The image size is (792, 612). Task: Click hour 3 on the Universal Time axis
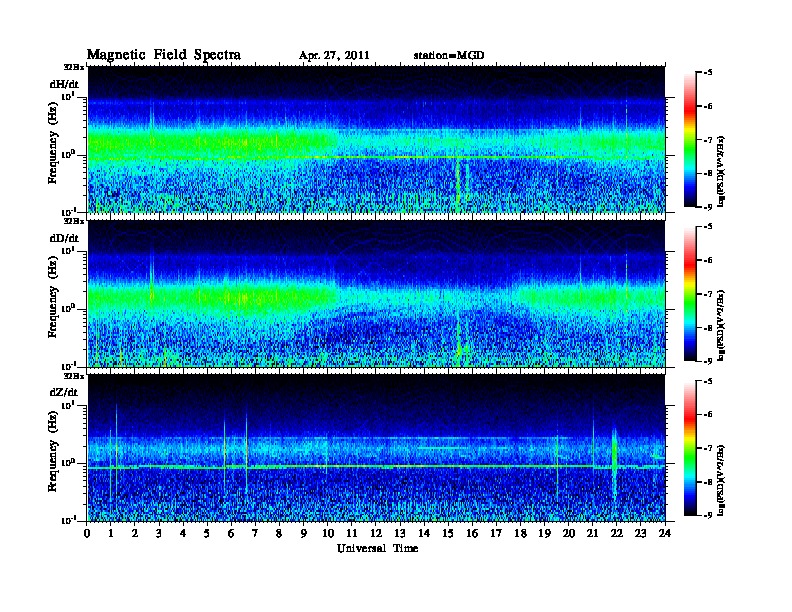click(159, 533)
